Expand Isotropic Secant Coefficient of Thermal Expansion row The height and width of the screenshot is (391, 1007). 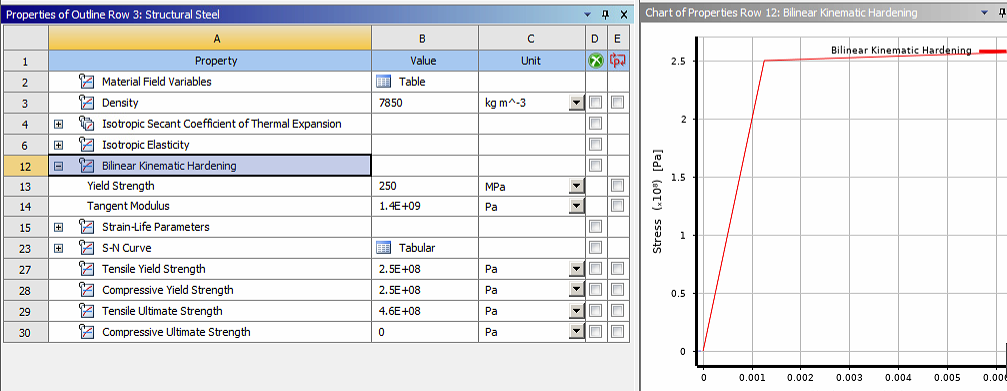click(x=59, y=124)
